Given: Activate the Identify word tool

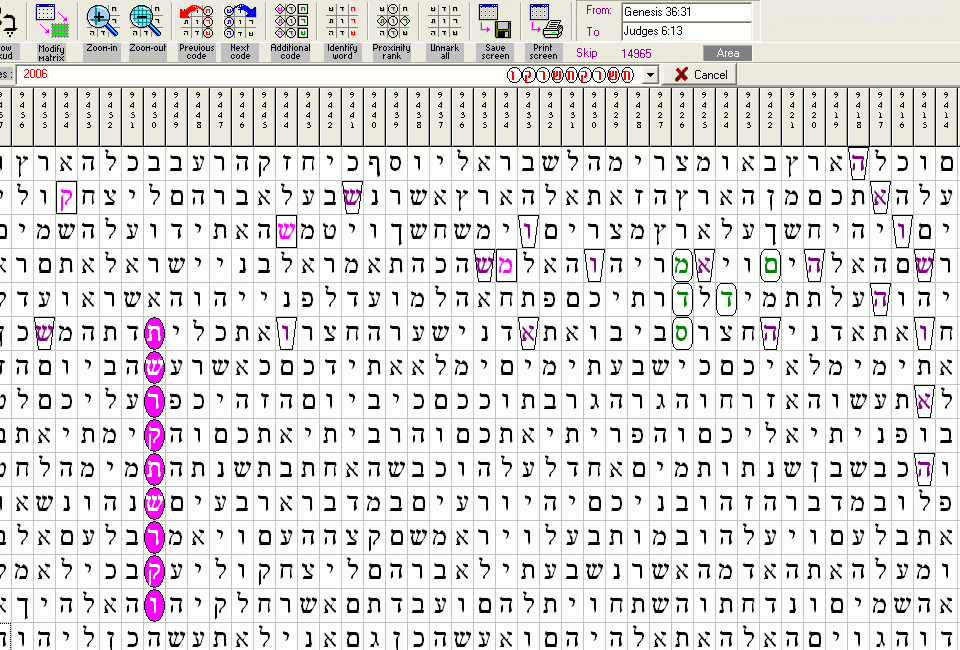Looking at the screenshot, I should pos(342,20).
